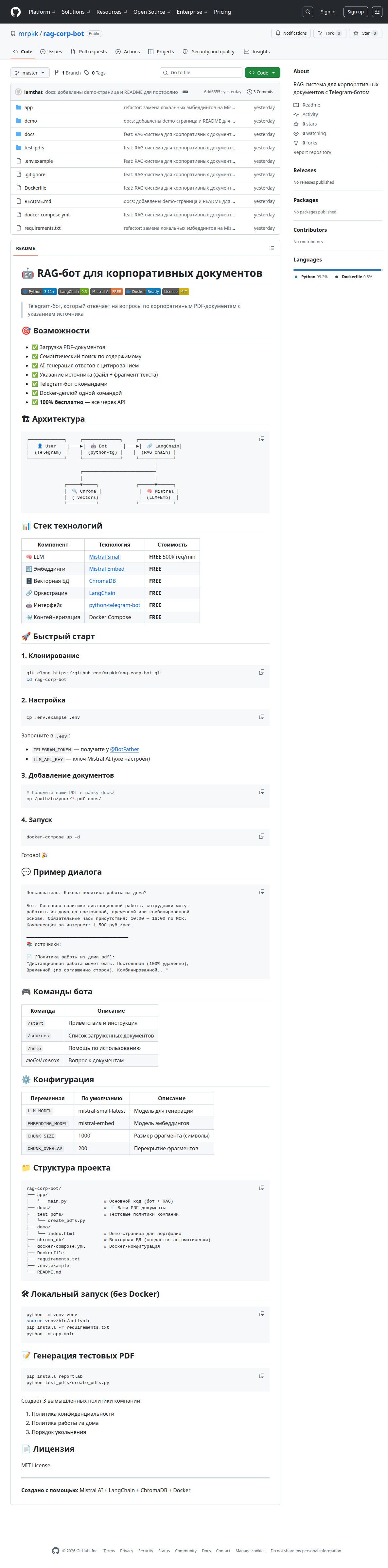Expand the Platform menu in header
Viewport: 388px width, 1568px height.
tap(42, 11)
